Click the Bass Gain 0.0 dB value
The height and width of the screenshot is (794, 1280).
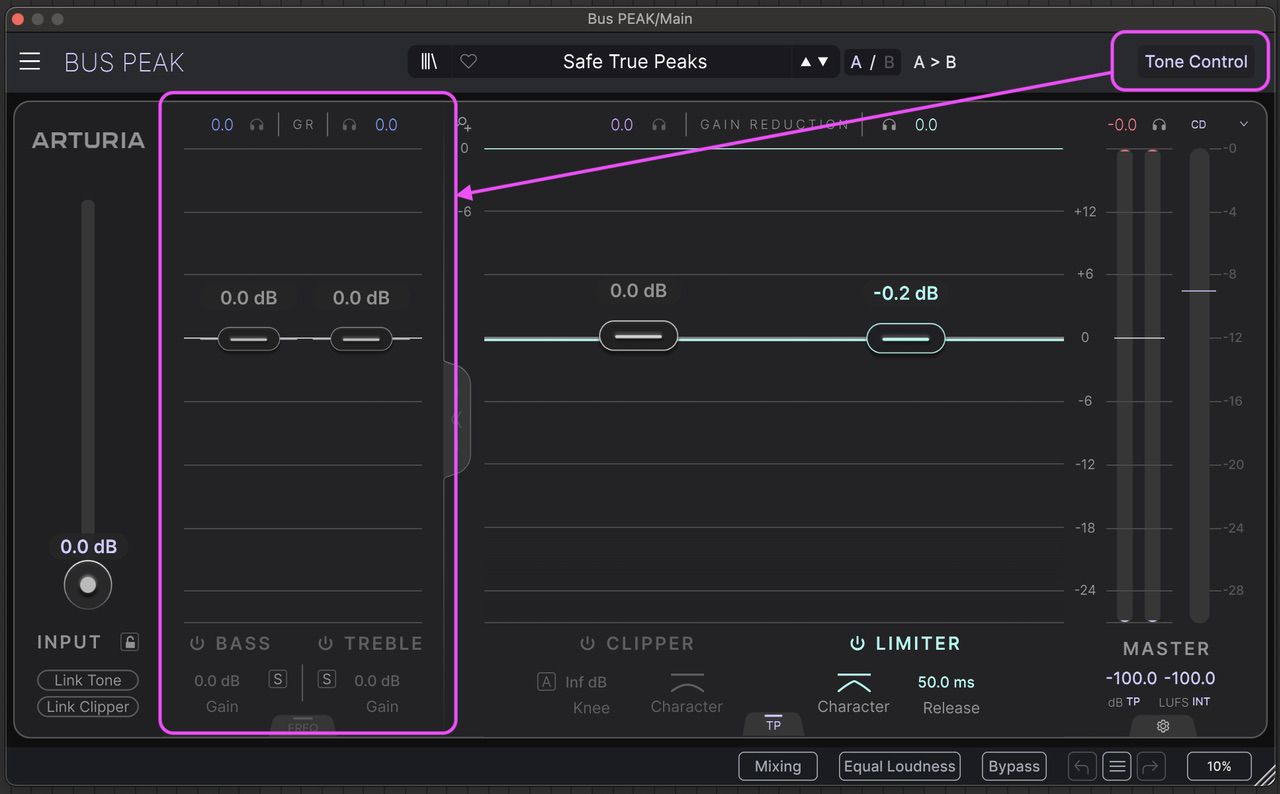click(x=217, y=681)
